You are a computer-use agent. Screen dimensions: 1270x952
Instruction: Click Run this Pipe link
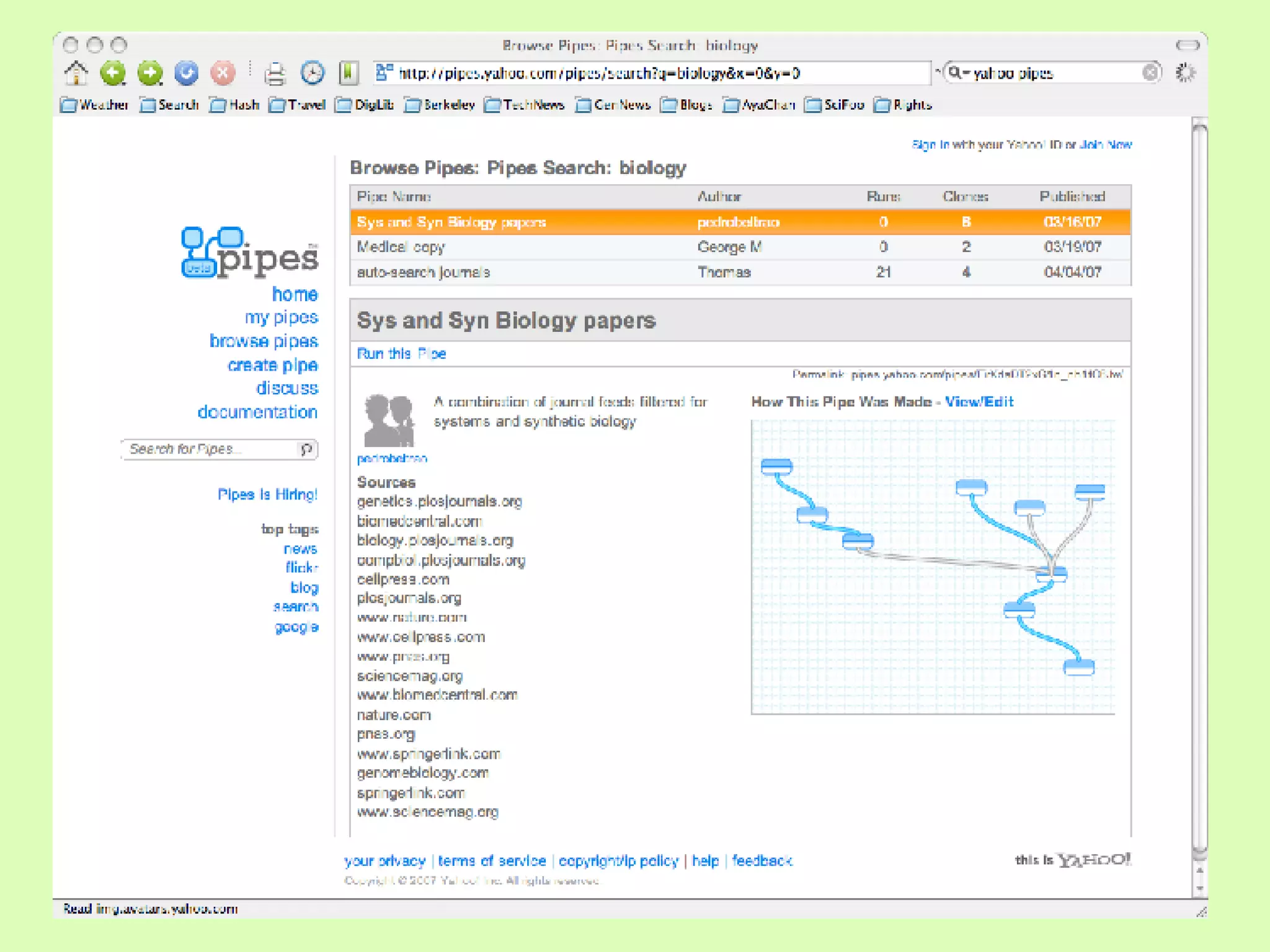coord(401,353)
